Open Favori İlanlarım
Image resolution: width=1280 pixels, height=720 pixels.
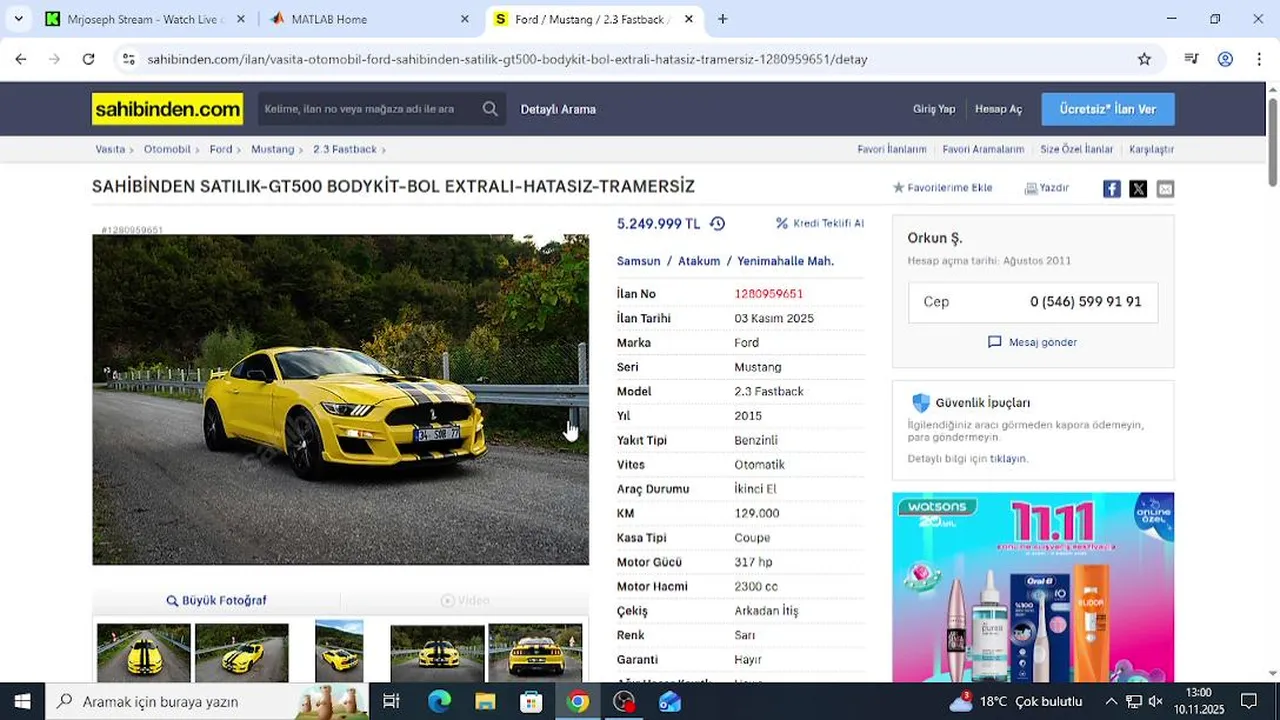892,149
